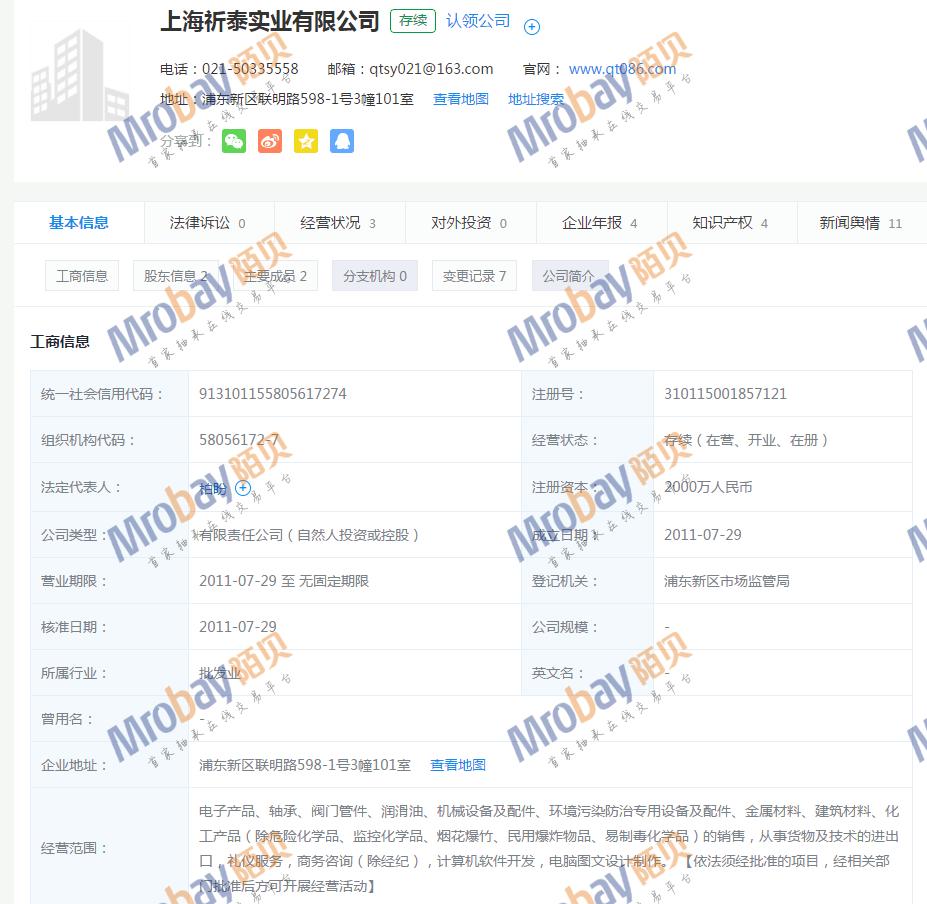The image size is (927, 904).
Task: Go to the 企业年报 tab
Action: [600, 223]
